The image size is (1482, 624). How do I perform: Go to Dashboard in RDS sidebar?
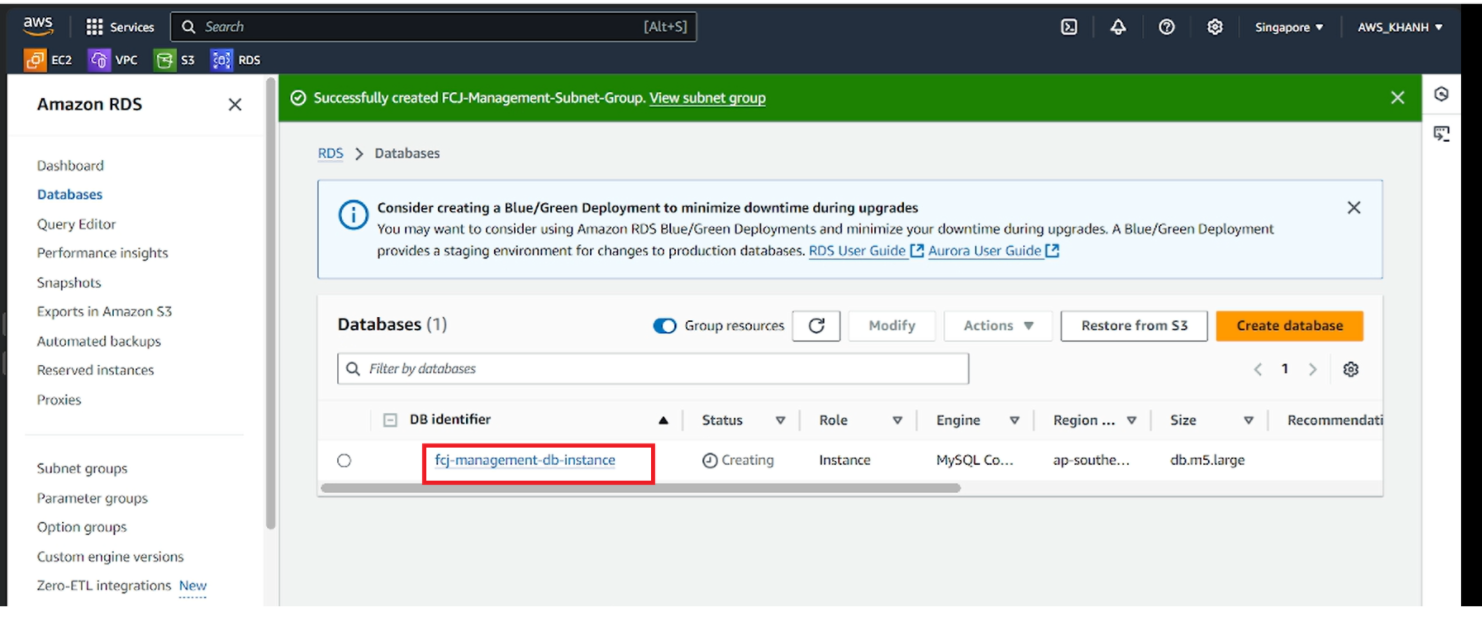70,165
